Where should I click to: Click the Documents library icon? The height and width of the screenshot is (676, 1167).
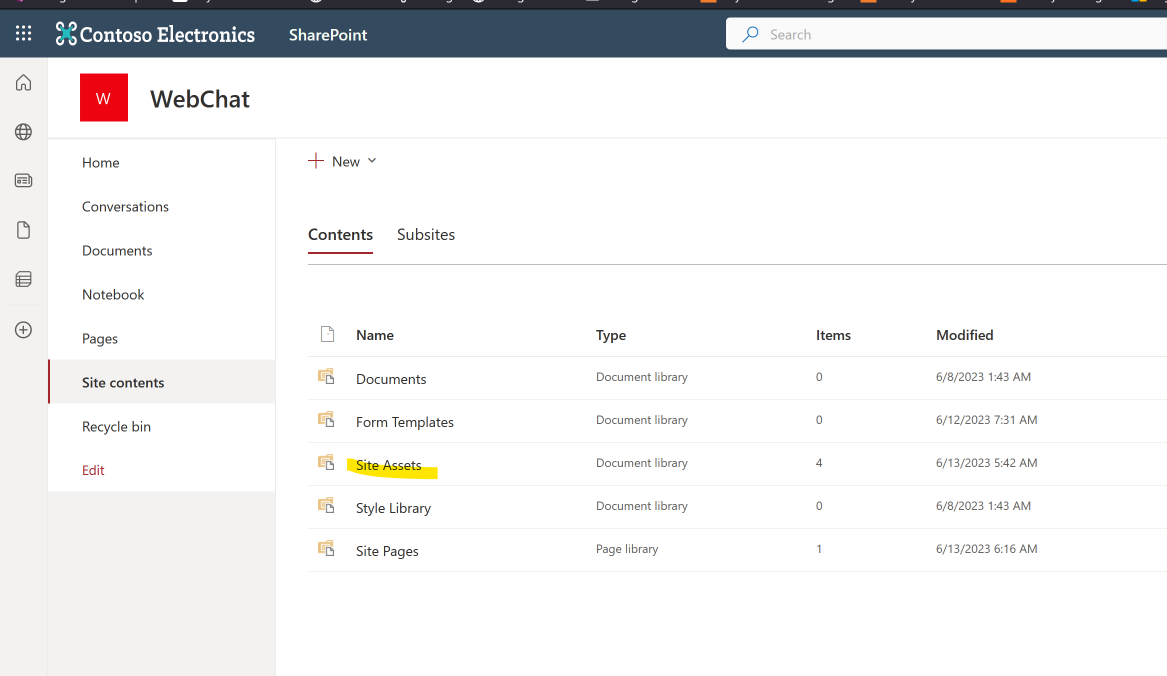[326, 377]
